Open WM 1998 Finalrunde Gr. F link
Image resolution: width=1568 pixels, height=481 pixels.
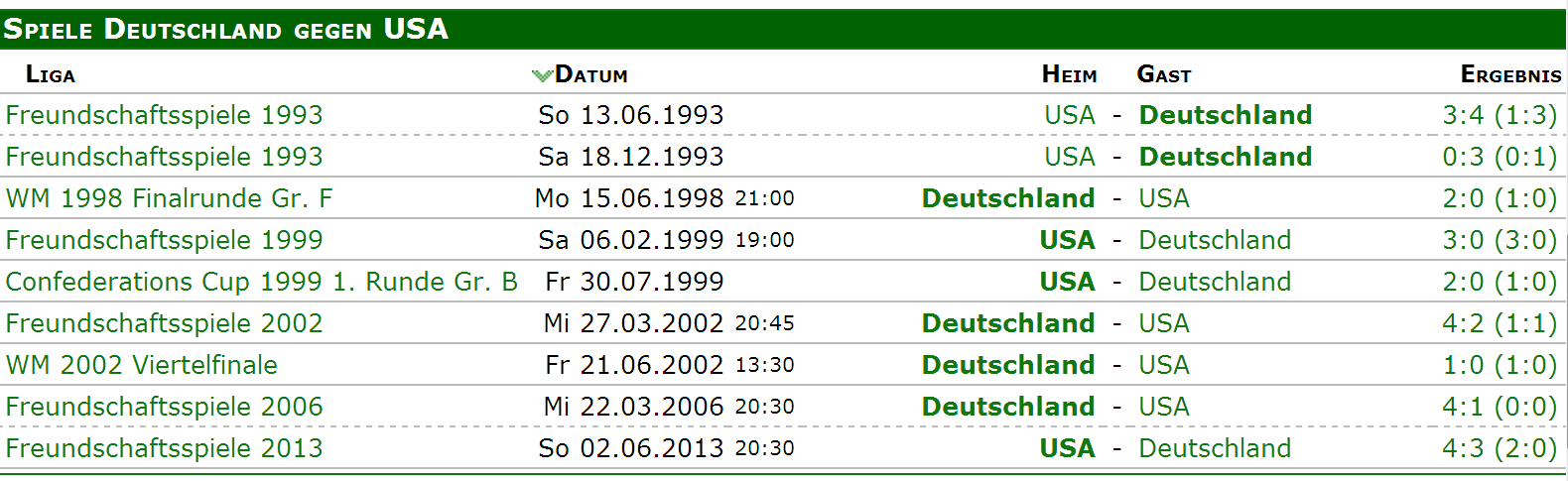coord(169,198)
